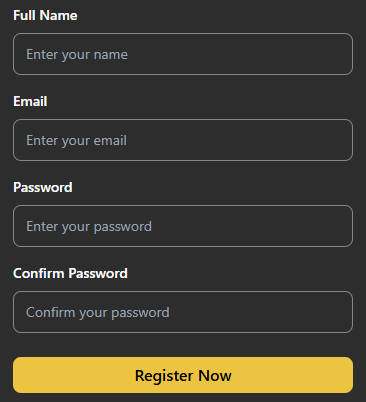Click the word 'Confirm' in the last label
This screenshot has height=402, width=366.
coord(39,273)
